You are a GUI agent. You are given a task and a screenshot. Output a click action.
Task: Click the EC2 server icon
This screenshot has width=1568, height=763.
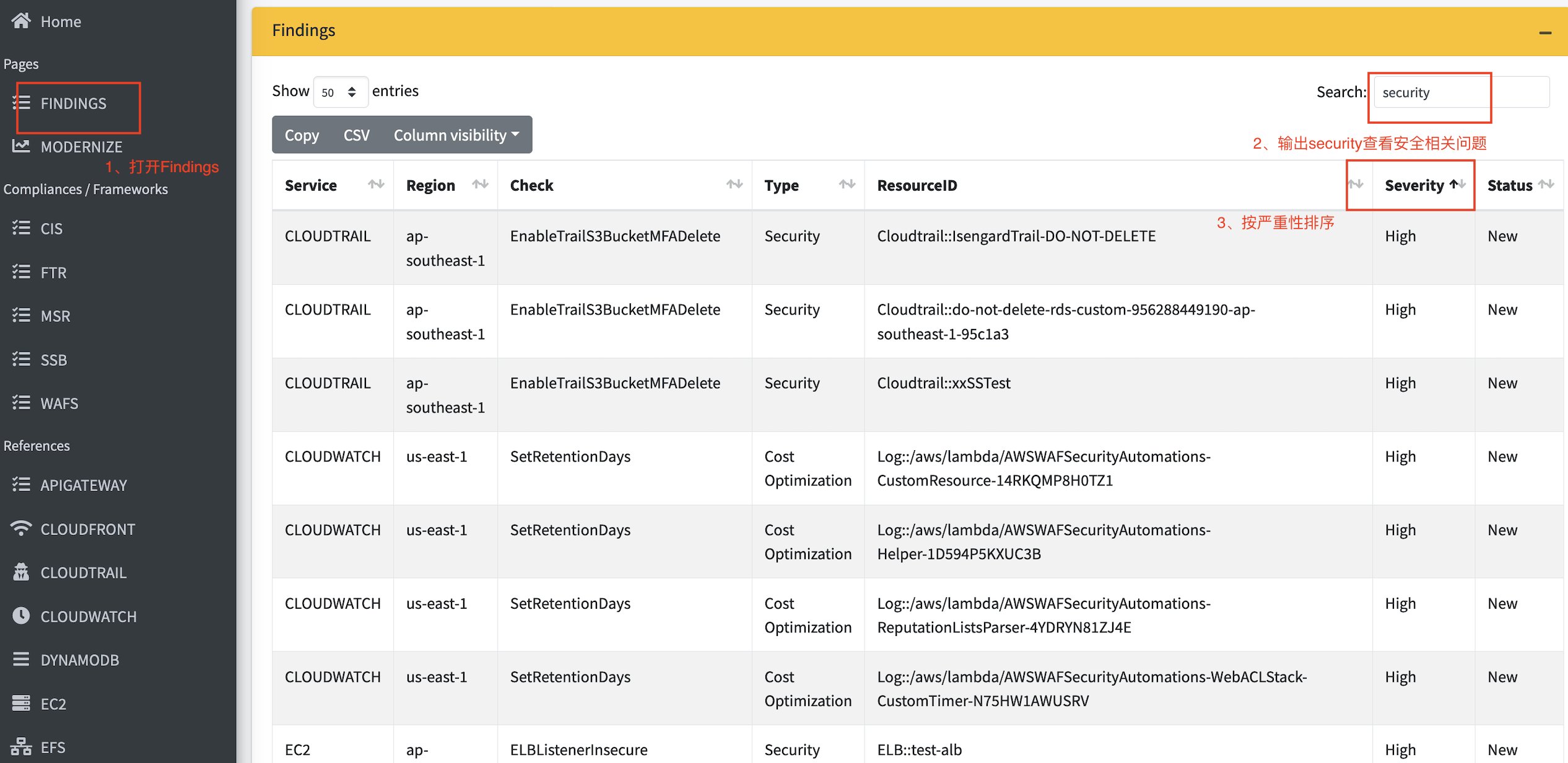(x=21, y=703)
